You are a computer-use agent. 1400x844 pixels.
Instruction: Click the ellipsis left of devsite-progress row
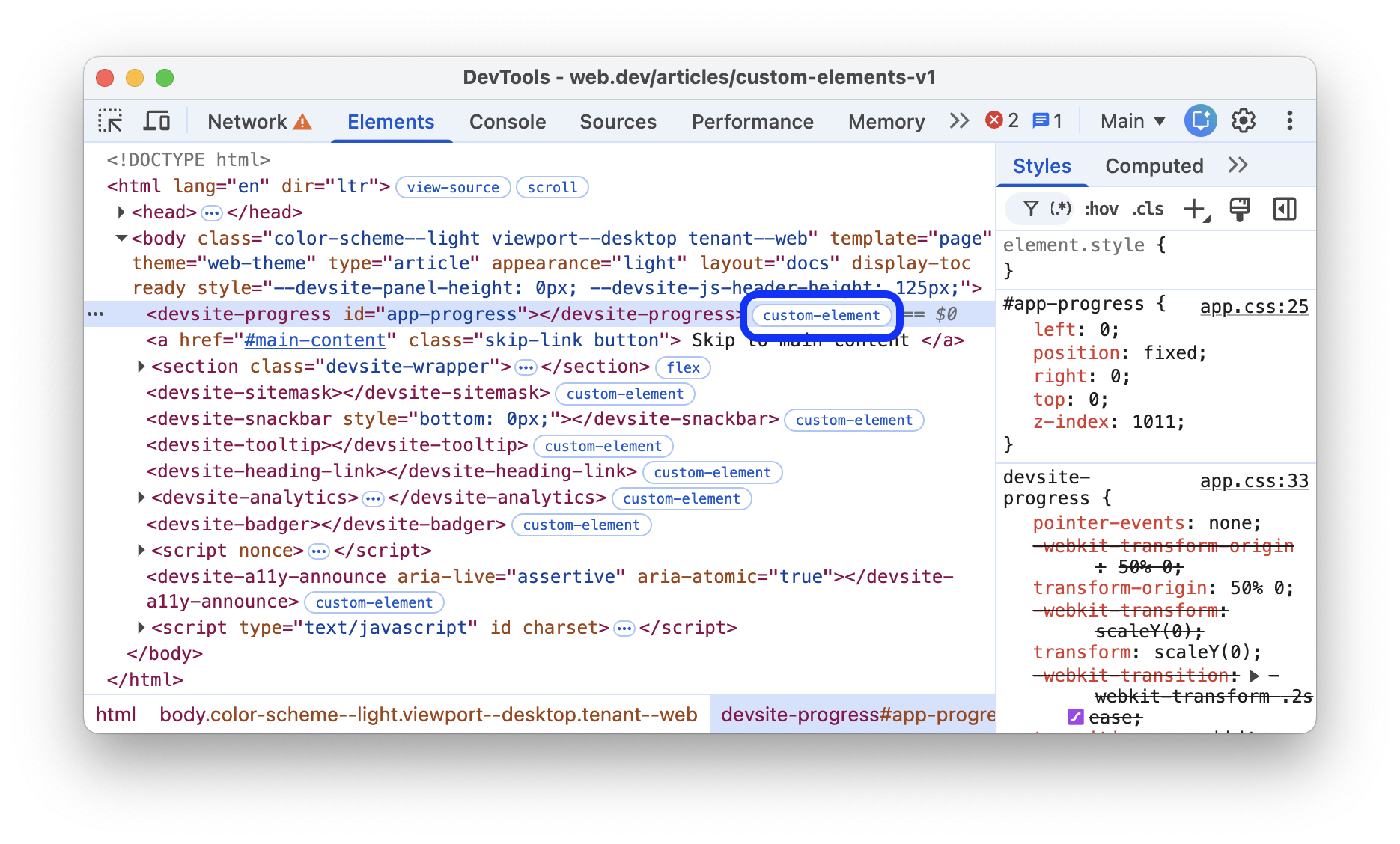(96, 314)
